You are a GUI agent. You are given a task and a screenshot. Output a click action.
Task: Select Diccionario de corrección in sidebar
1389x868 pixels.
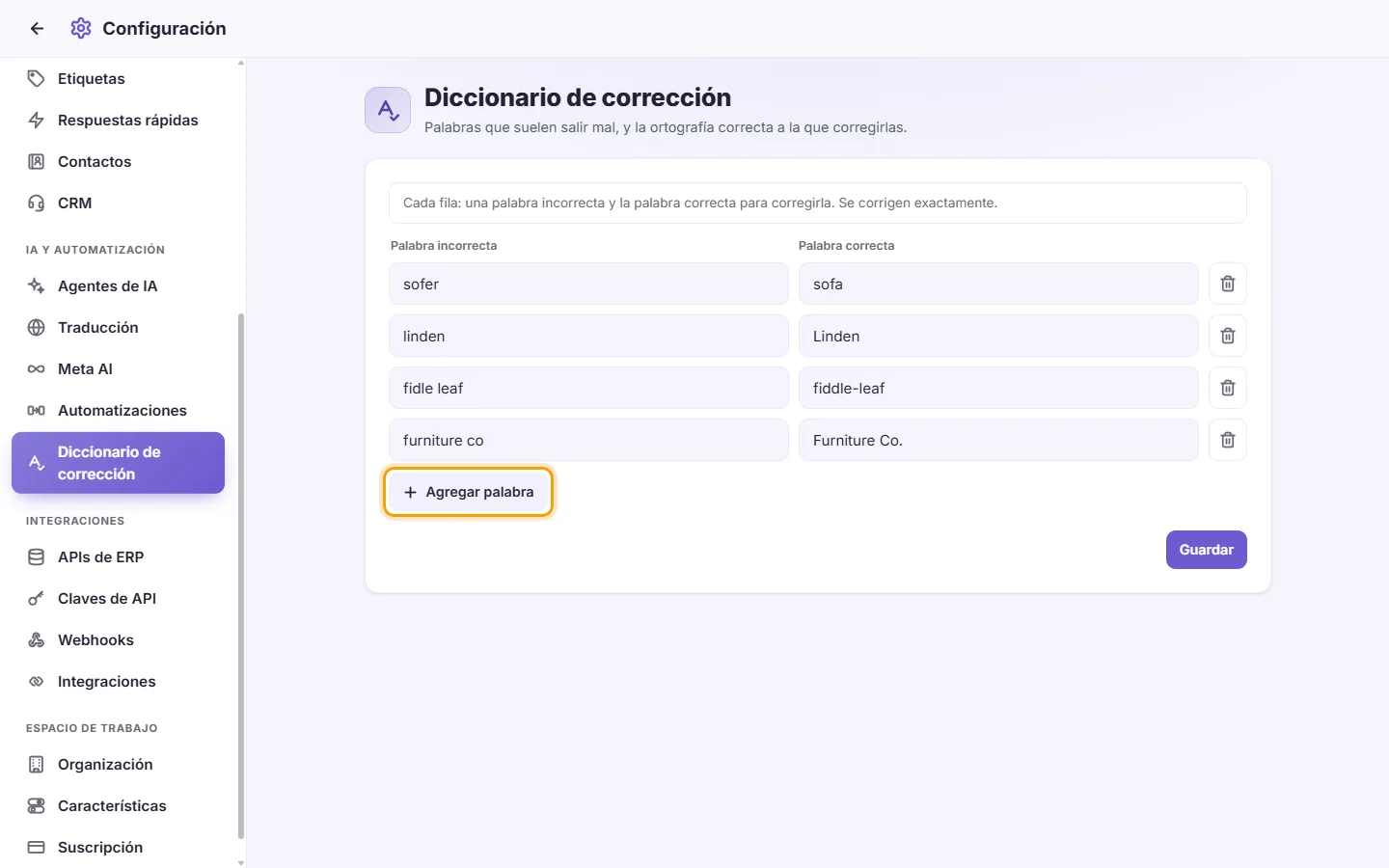tap(118, 463)
